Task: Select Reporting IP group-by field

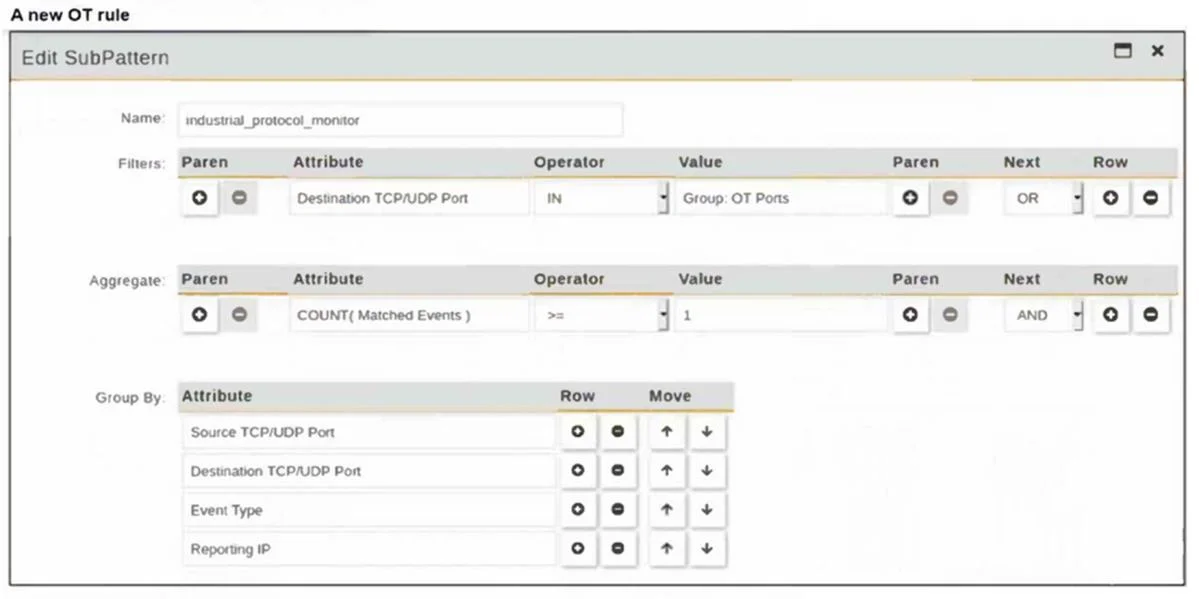Action: pyautogui.click(x=369, y=549)
